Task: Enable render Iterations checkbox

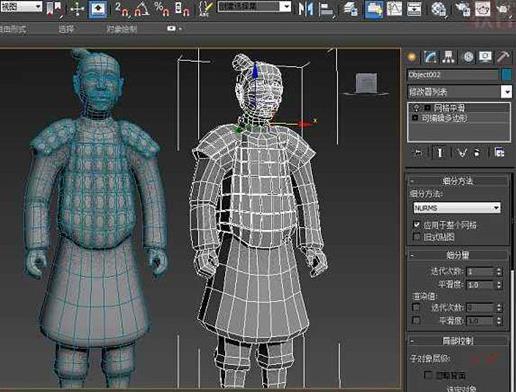Action: coord(416,307)
